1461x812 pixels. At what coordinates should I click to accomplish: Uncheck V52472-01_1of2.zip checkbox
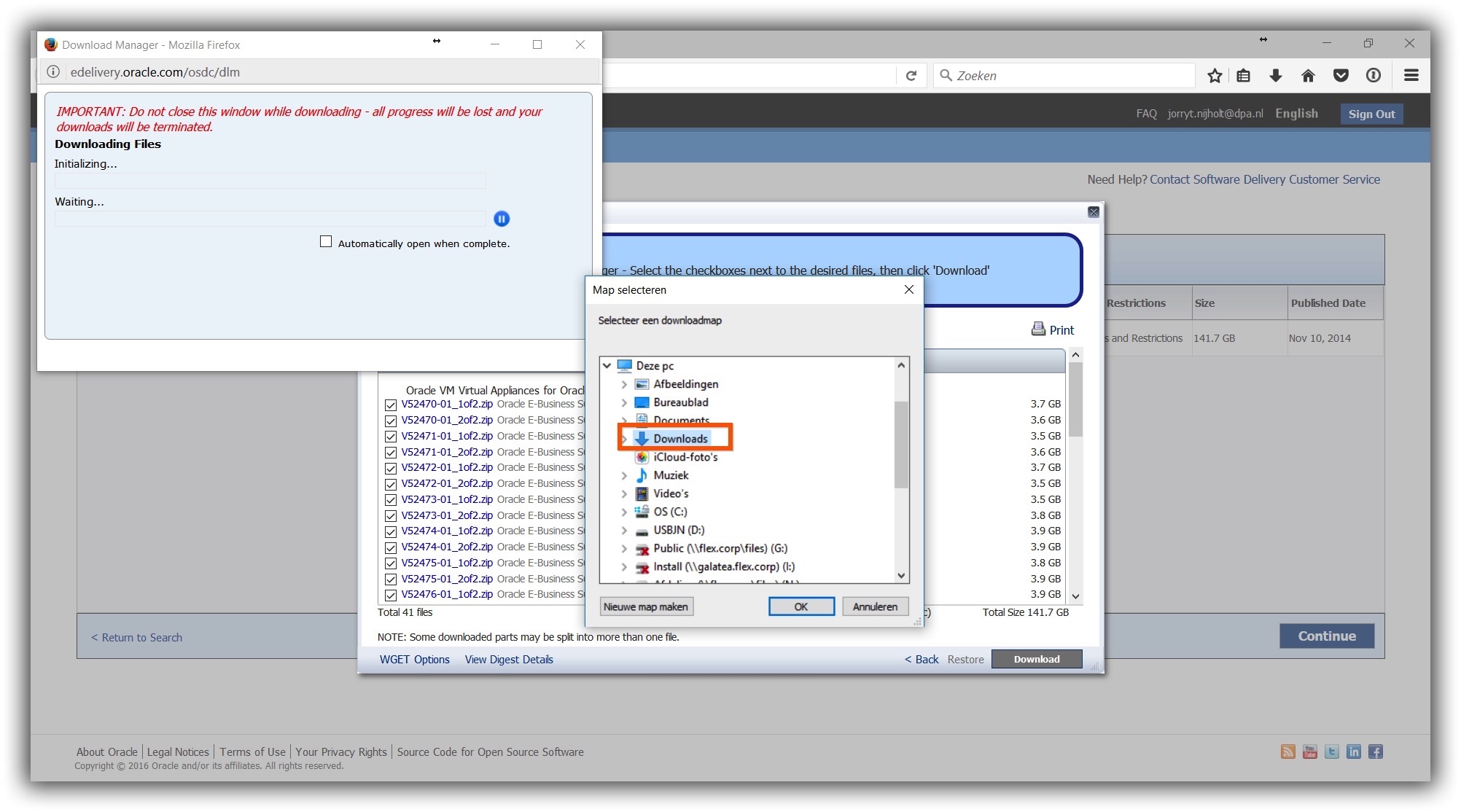pyautogui.click(x=391, y=468)
